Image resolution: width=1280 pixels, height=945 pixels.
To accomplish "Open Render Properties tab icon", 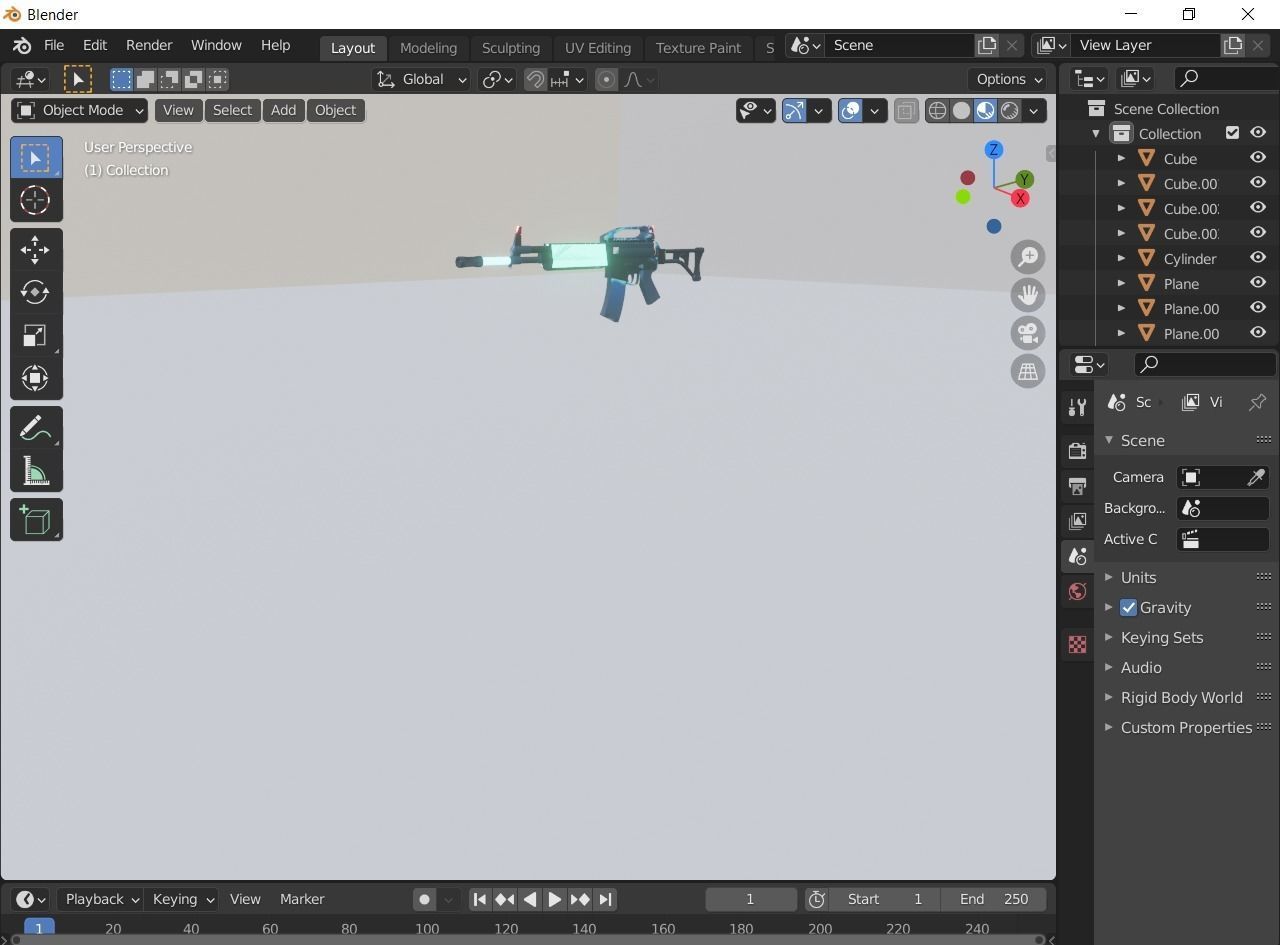I will click(1077, 450).
